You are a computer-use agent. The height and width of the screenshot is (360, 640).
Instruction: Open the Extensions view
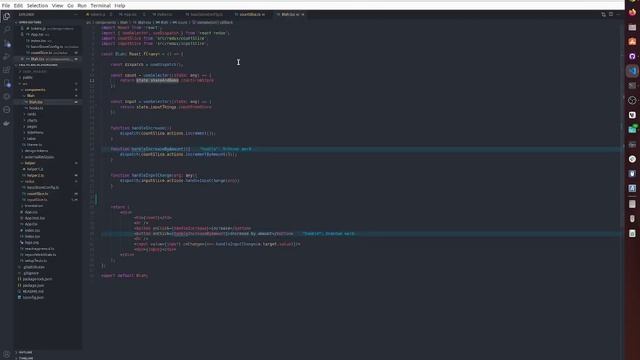7,70
